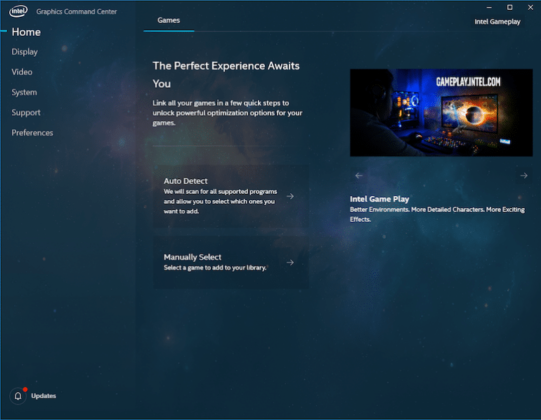Click the Auto Detect arrow icon
This screenshot has width=541, height=420.
[x=290, y=196]
